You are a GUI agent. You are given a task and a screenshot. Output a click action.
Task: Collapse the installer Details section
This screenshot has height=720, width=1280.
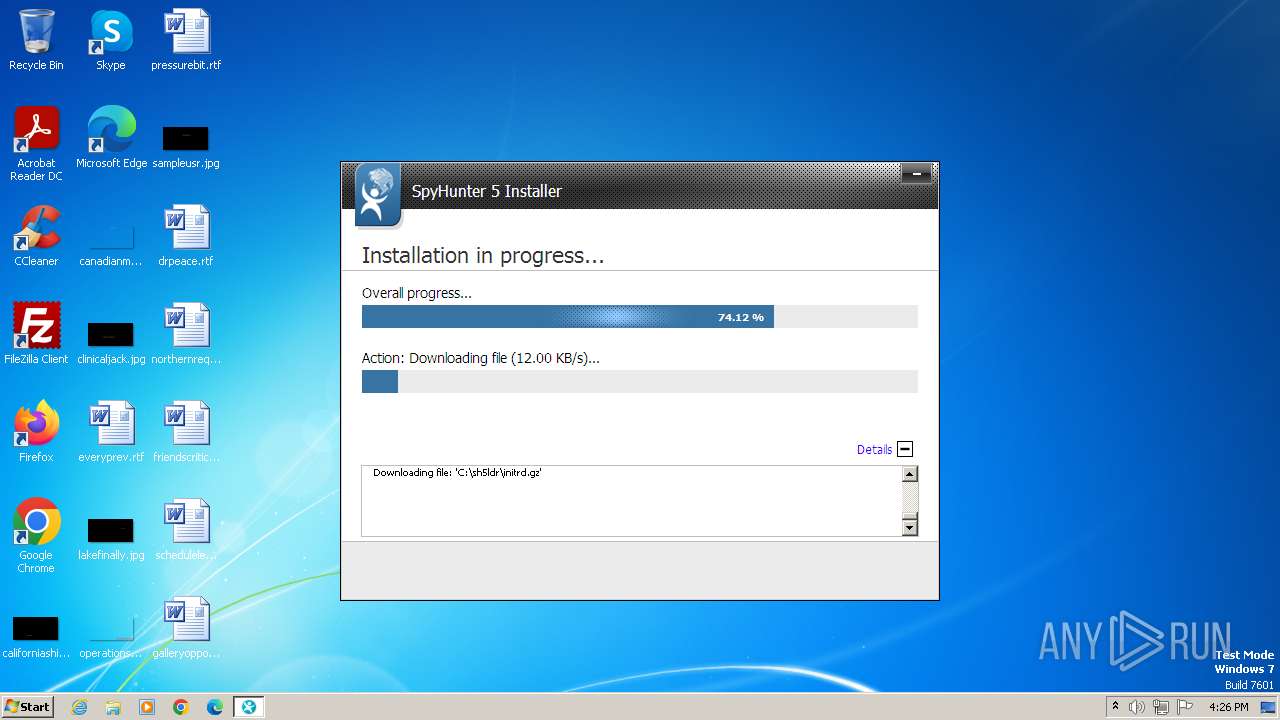905,450
